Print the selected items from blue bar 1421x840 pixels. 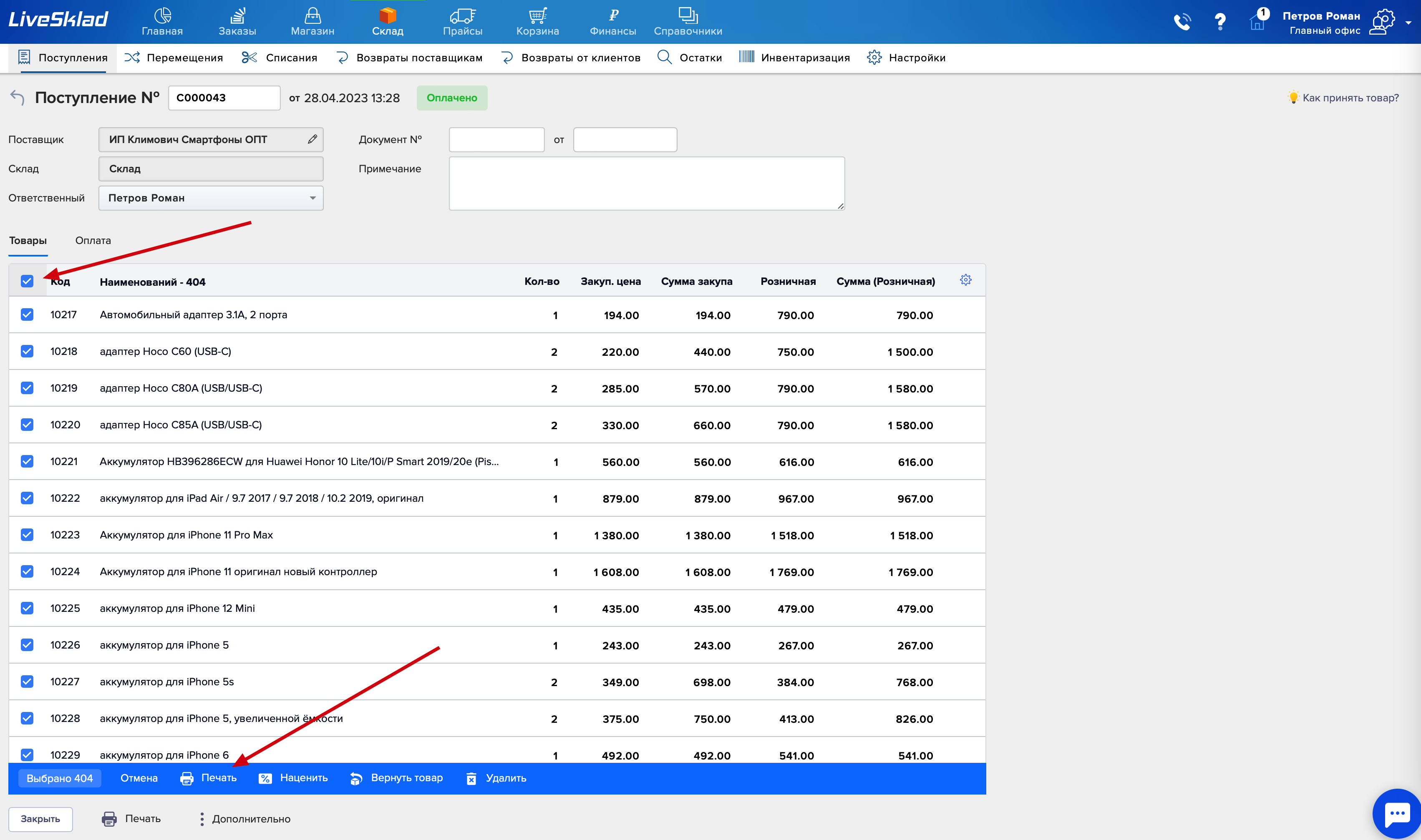[x=209, y=778]
